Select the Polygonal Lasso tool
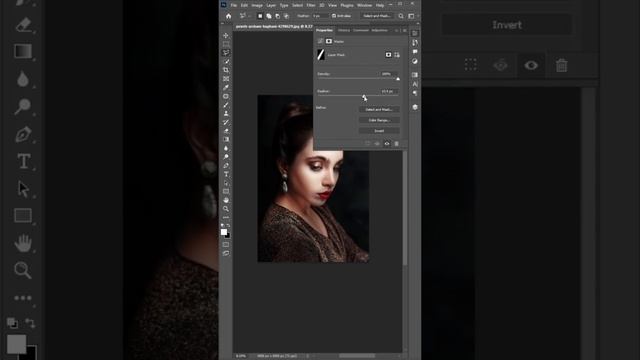The image size is (640, 360). [x=226, y=53]
